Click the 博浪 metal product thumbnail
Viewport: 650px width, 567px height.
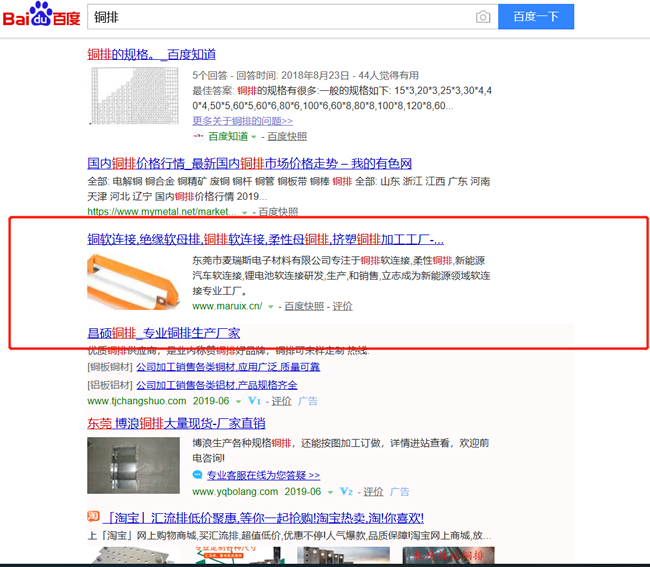pos(133,465)
